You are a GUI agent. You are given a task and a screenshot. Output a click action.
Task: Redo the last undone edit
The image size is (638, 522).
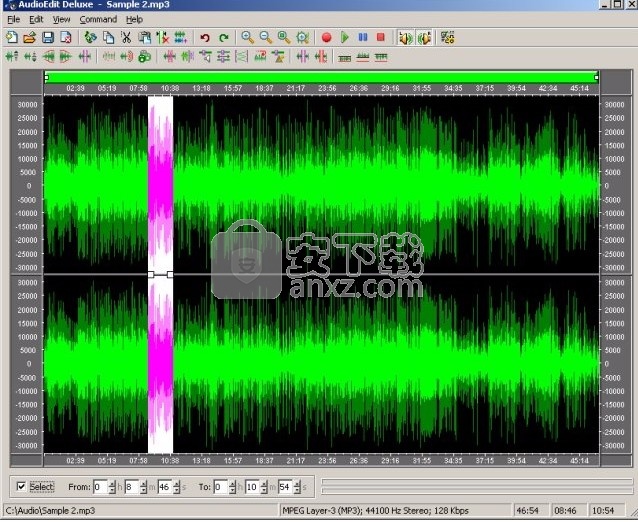[x=223, y=37]
